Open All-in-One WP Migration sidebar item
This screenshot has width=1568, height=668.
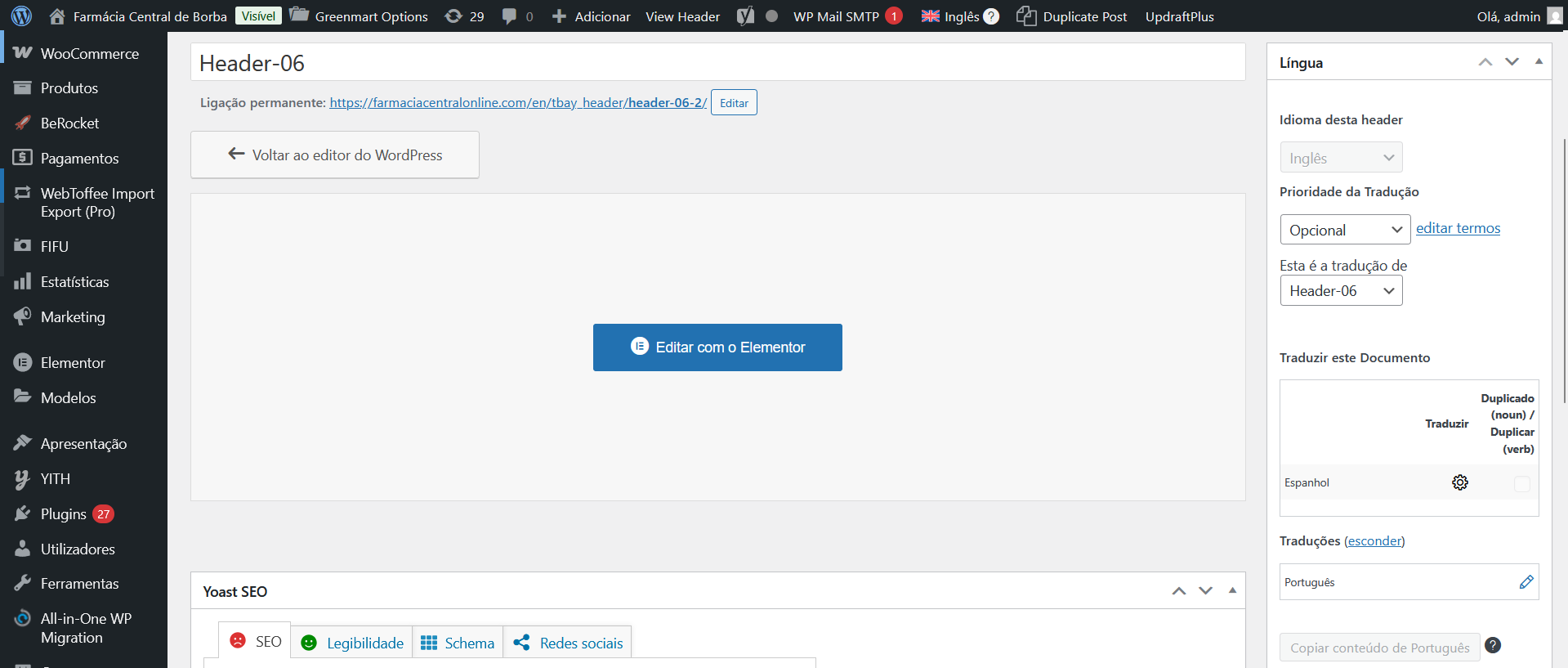click(83, 628)
